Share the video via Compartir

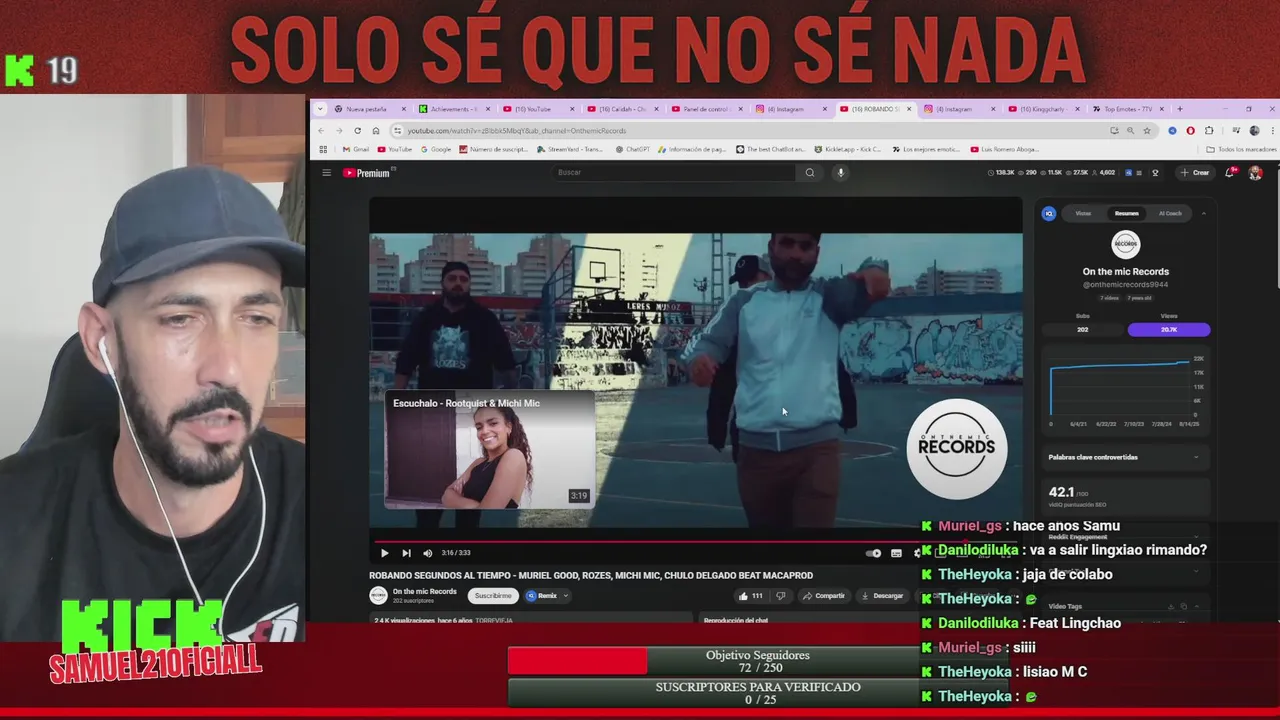pyautogui.click(x=823, y=596)
